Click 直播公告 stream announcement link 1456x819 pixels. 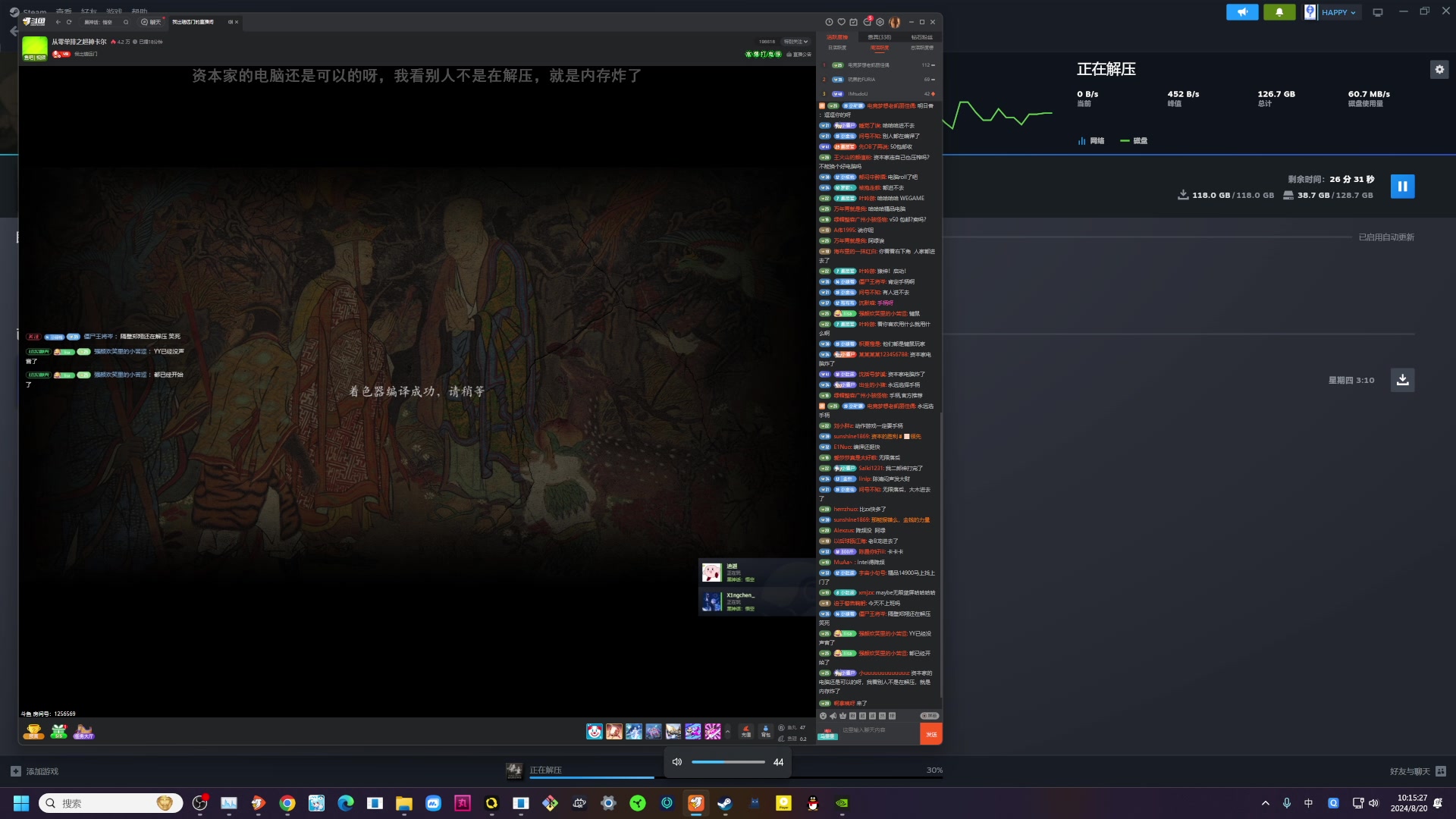[x=799, y=55]
